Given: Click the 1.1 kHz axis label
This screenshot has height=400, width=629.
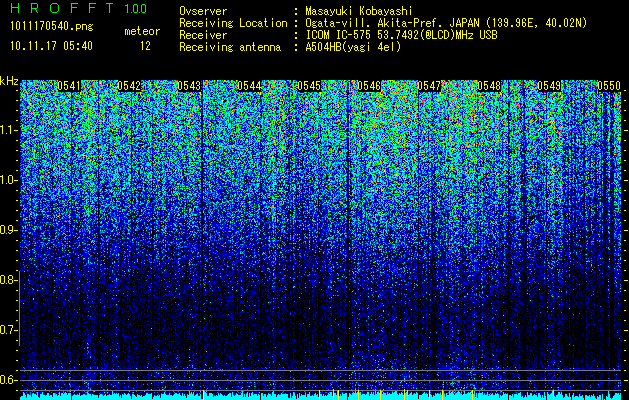Looking at the screenshot, I should point(7,130).
